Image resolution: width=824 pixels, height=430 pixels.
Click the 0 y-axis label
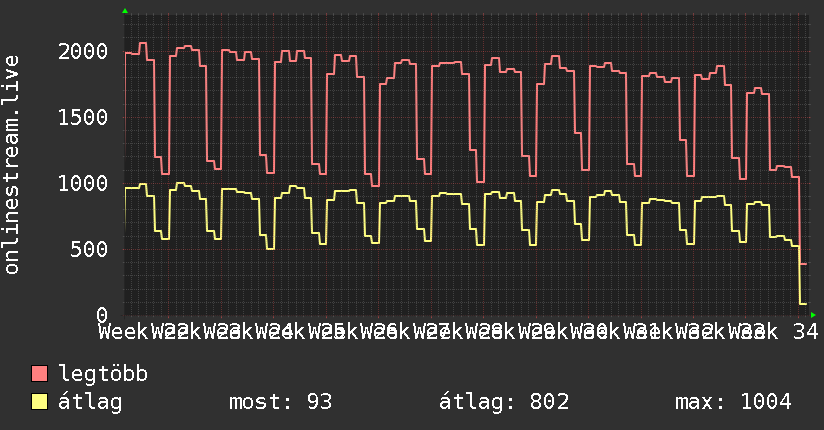pyautogui.click(x=102, y=315)
